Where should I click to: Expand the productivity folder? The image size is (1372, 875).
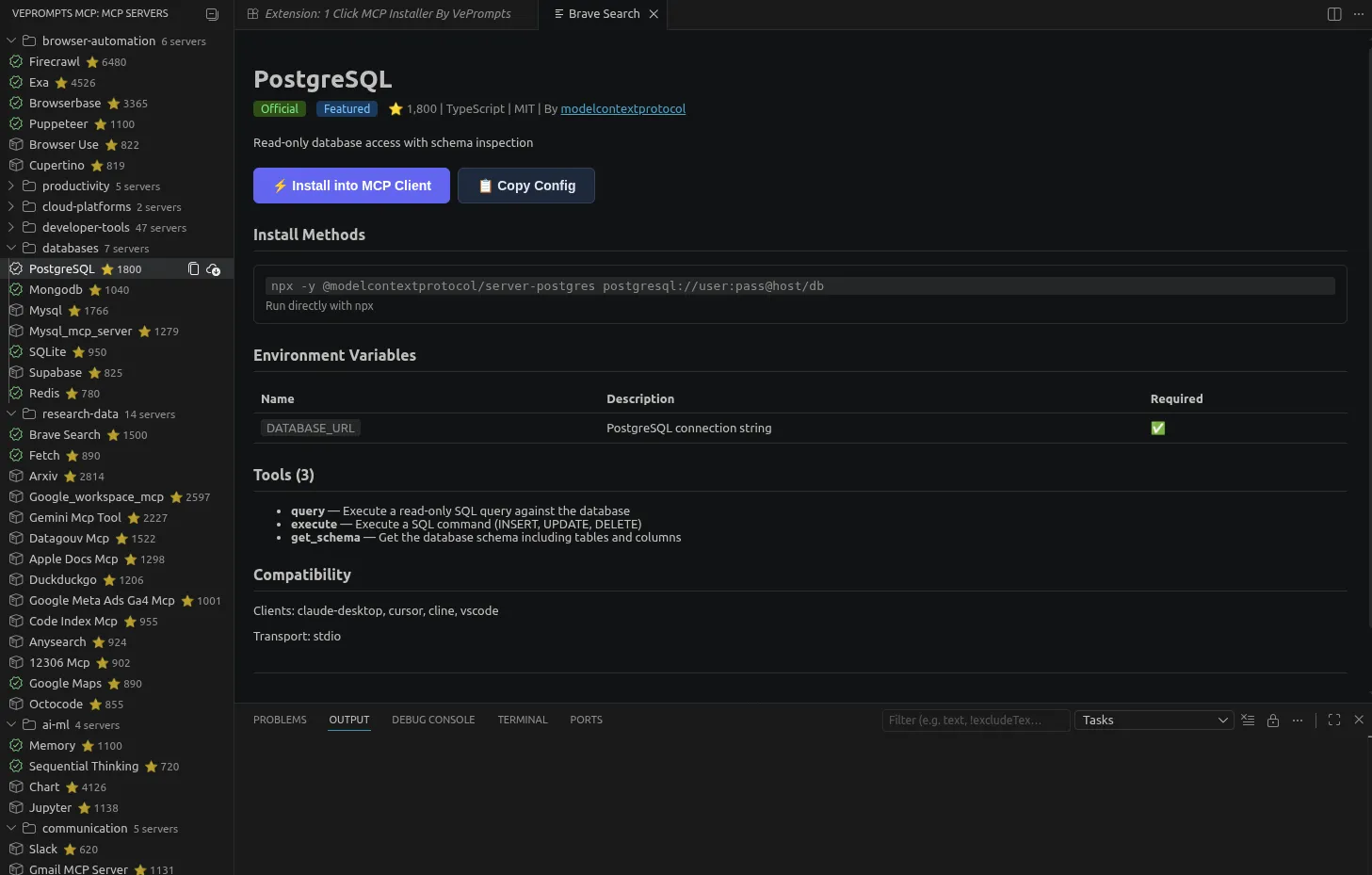pos(11,186)
